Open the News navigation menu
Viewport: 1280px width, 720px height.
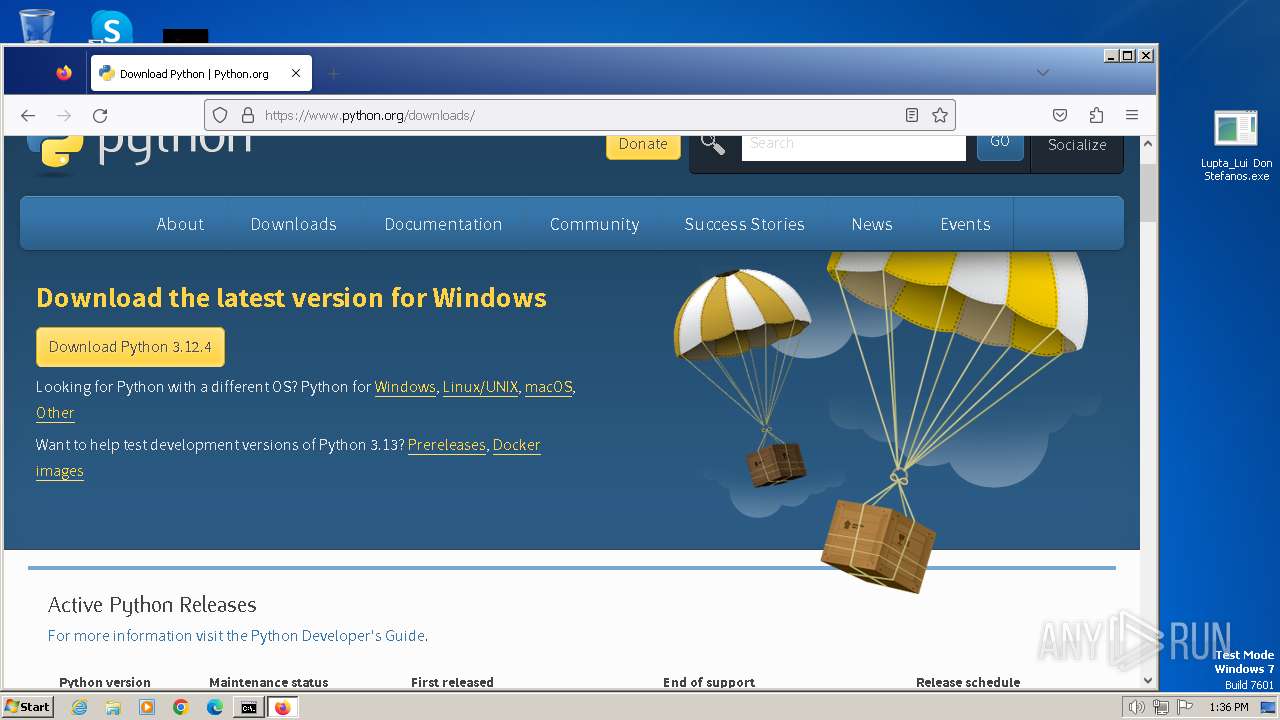pos(872,224)
